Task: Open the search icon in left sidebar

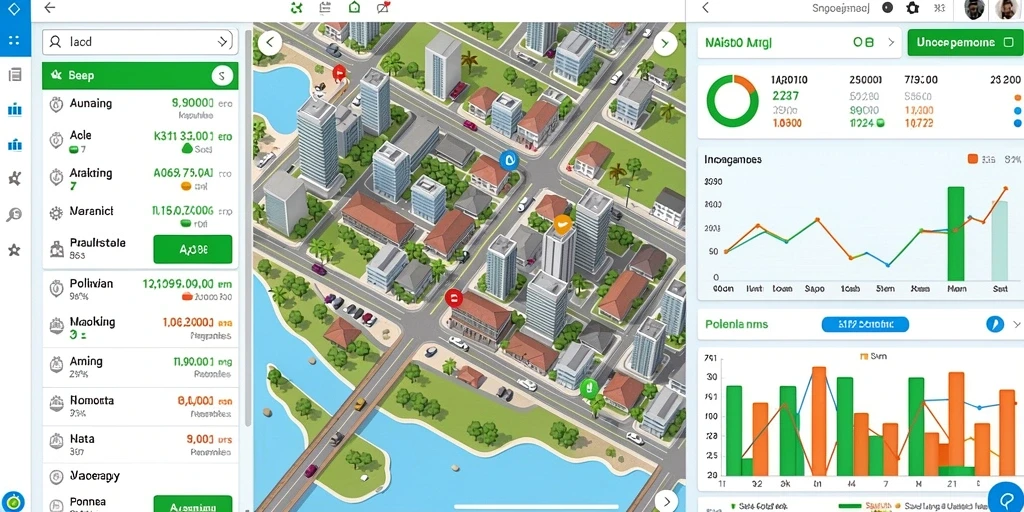Action: tap(14, 214)
